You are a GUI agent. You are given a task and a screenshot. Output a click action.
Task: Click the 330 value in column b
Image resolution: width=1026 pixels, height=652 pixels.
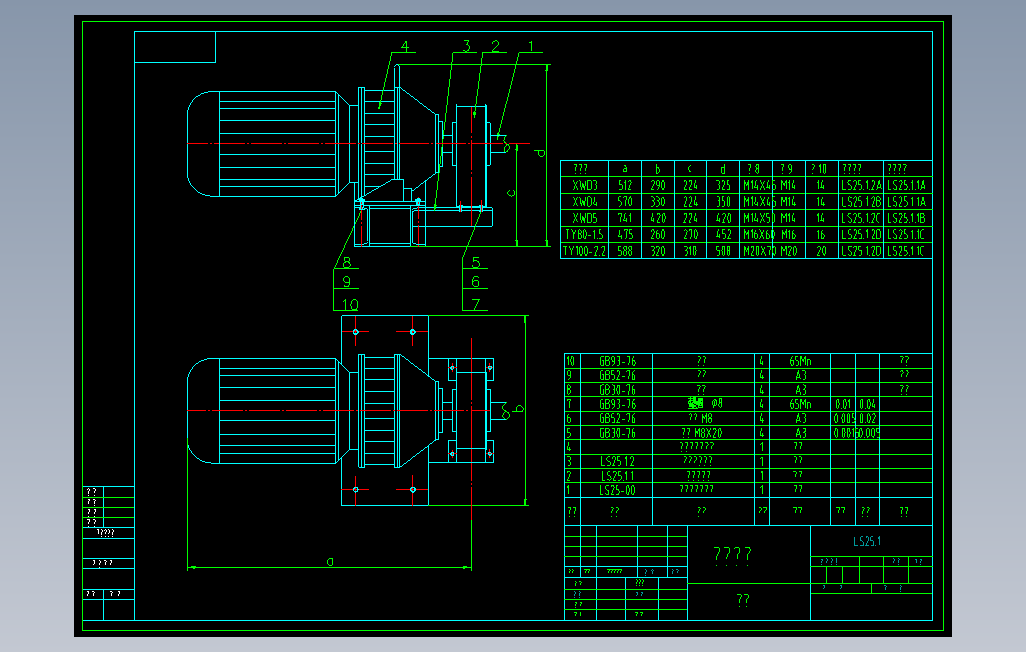[658, 202]
